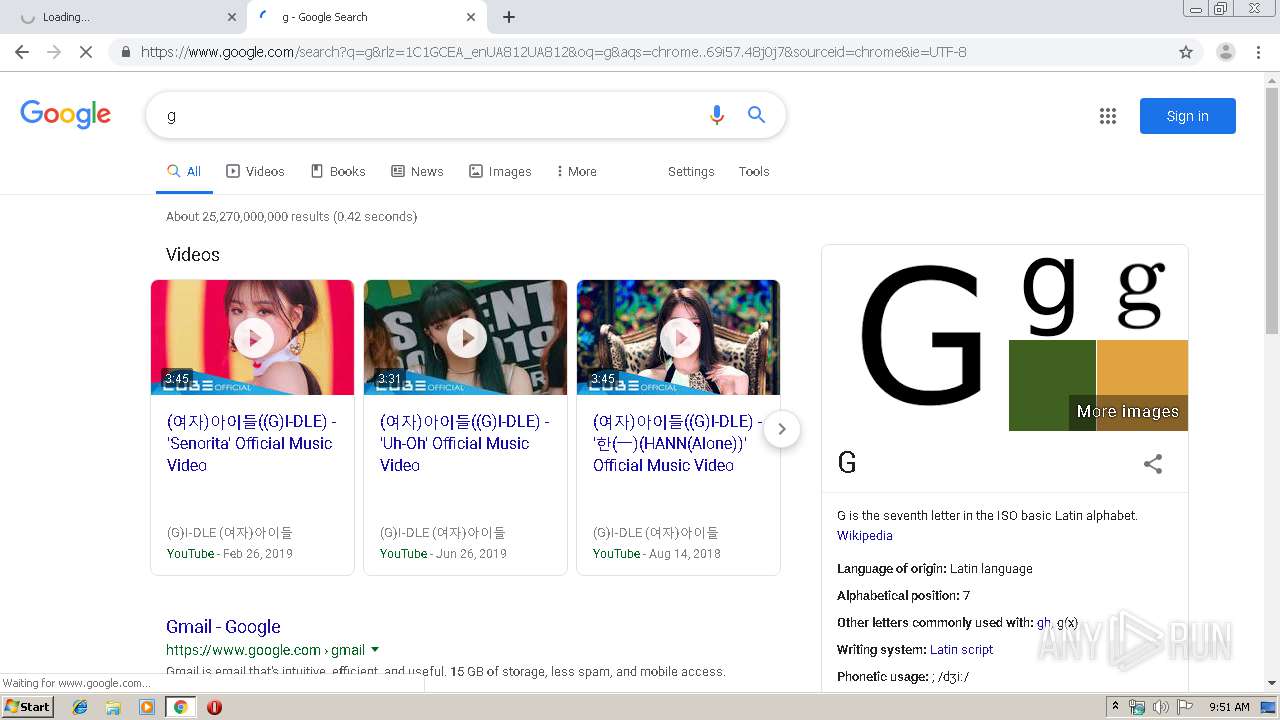This screenshot has height=720, width=1280.
Task: Expand the Gmail result URL dropdown arrow
Action: tap(375, 650)
